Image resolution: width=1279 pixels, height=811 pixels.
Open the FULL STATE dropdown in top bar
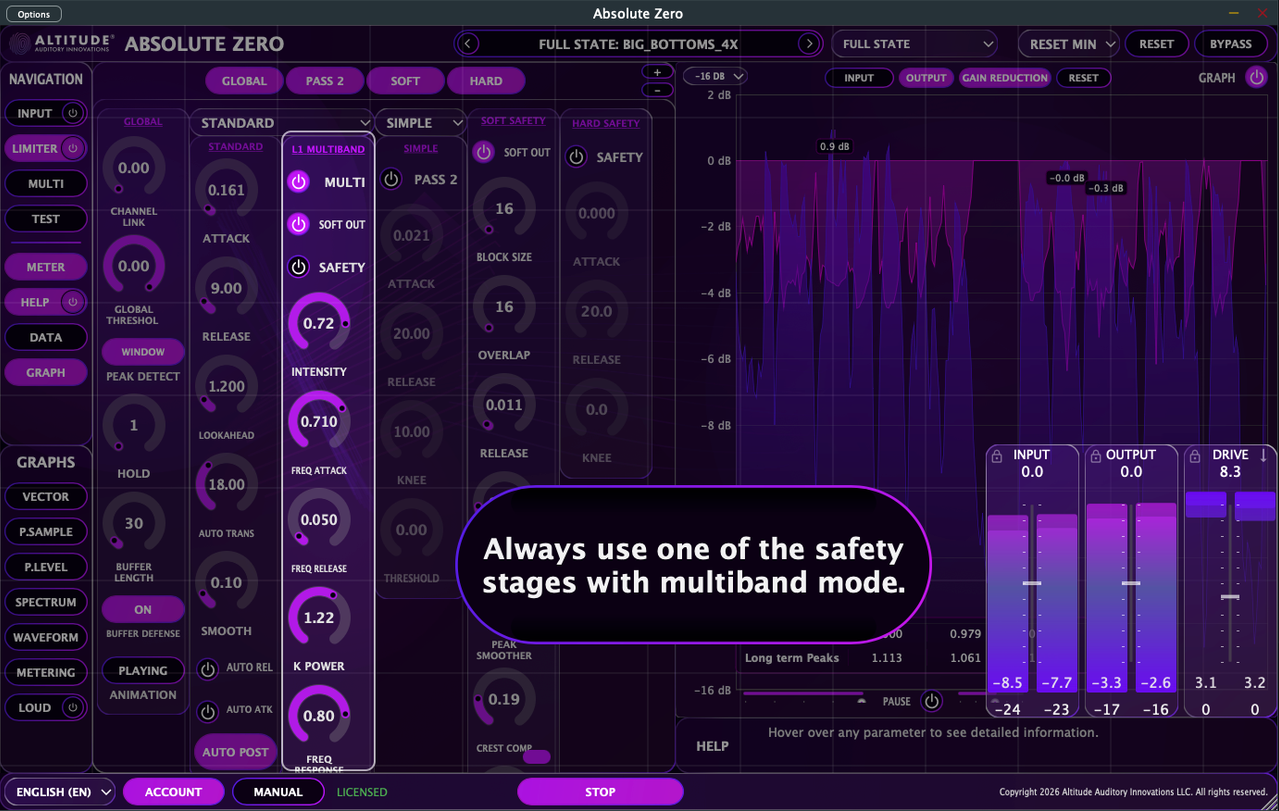tap(914, 44)
